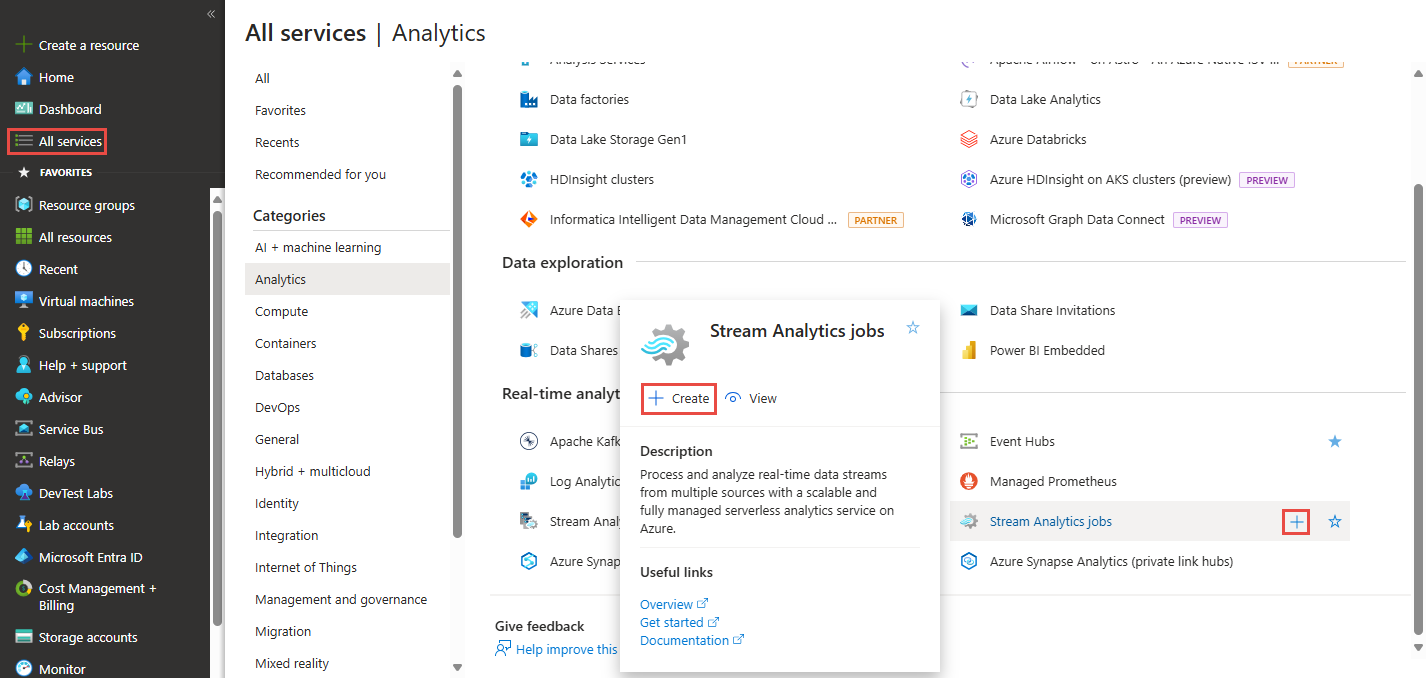Favorite Stream Analytics jobs row star
1426x678 pixels.
click(x=1334, y=521)
